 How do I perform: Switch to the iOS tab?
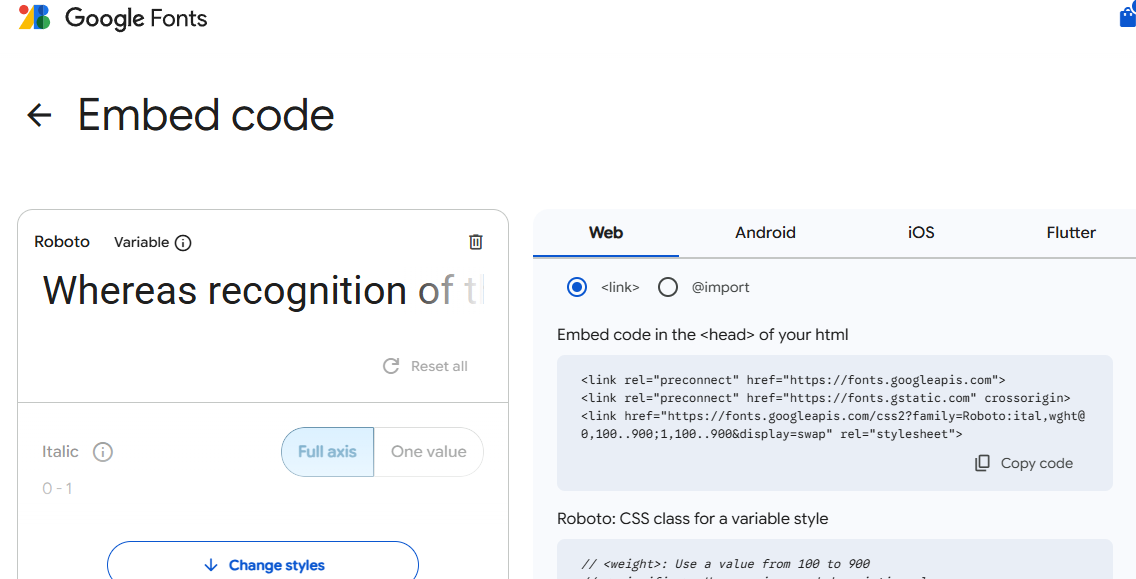921,233
